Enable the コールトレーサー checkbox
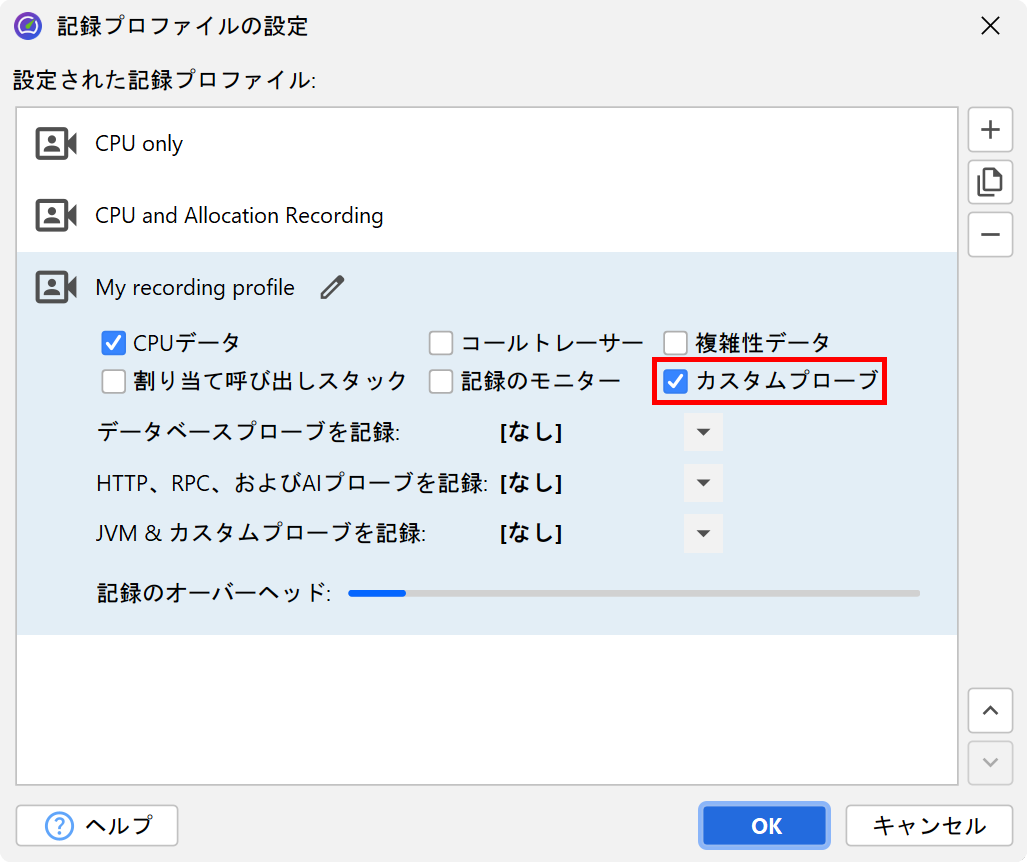1027x862 pixels. tap(441, 344)
